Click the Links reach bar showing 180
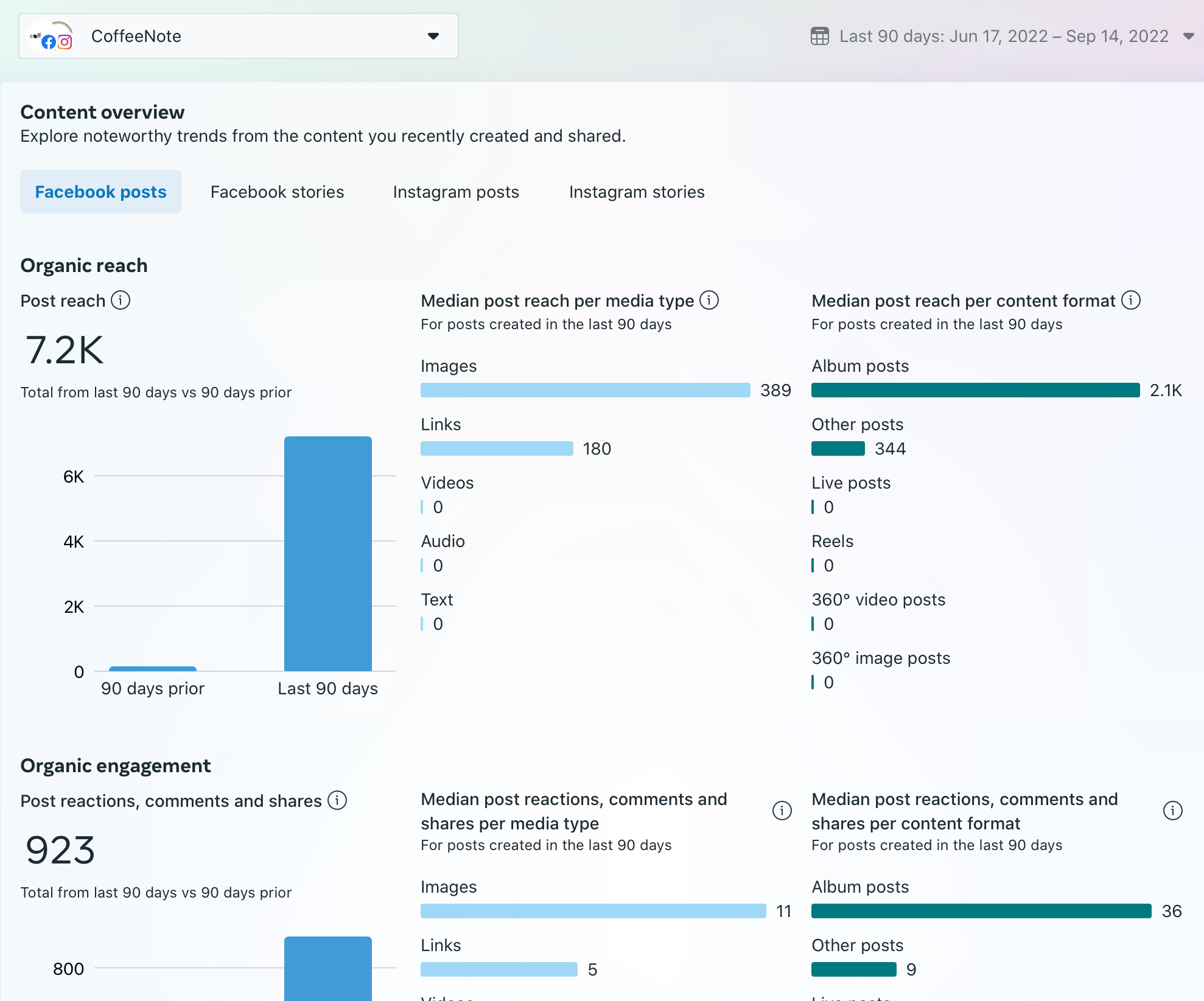Image resolution: width=1204 pixels, height=1001 pixels. [497, 448]
